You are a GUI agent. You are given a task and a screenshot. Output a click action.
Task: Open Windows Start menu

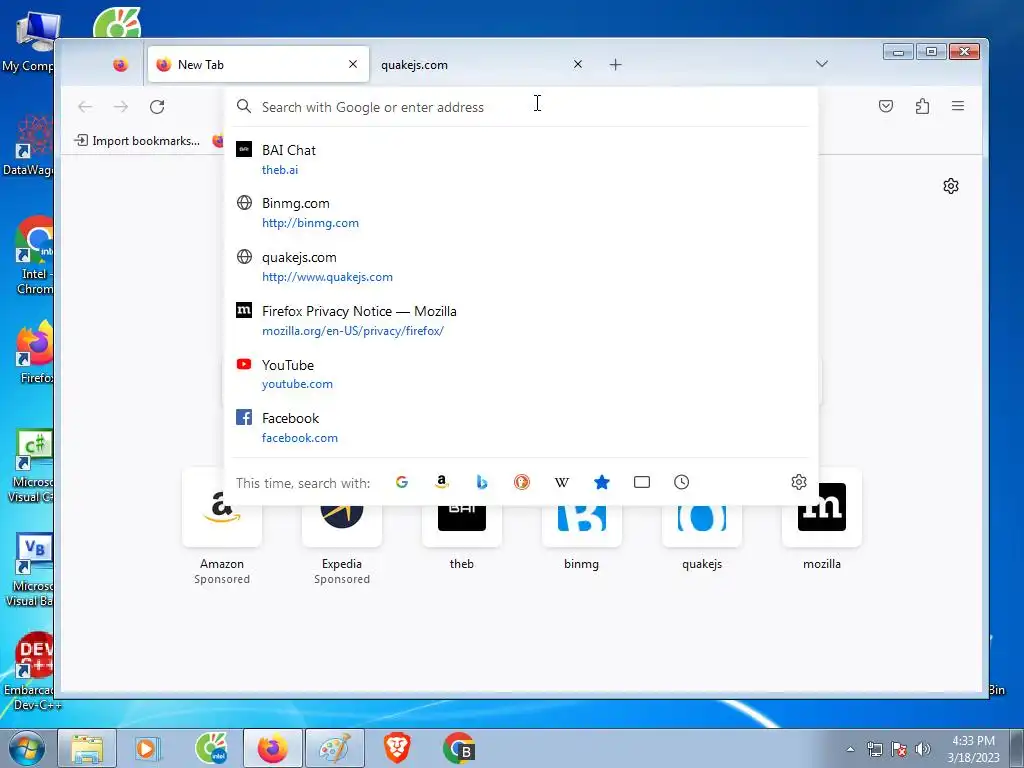tap(25, 748)
